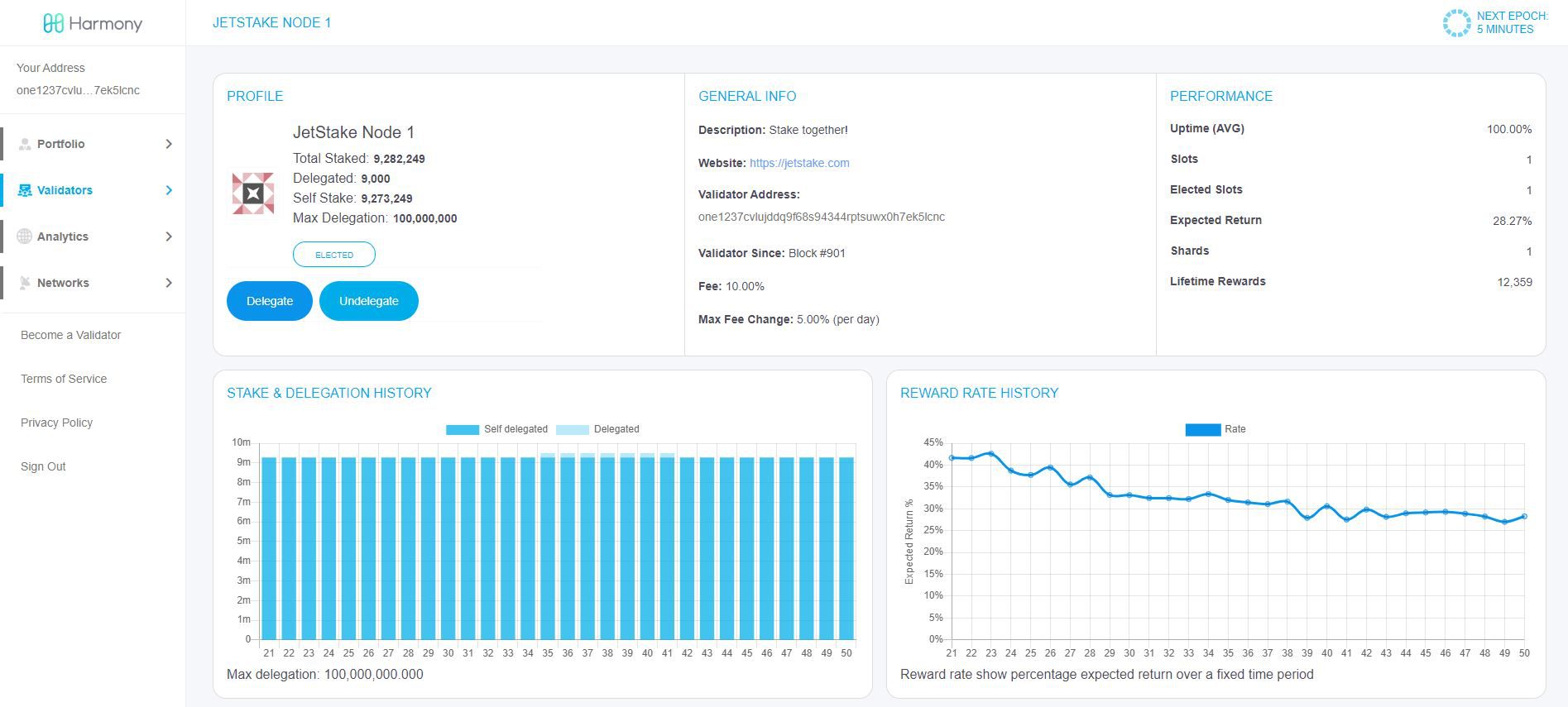Open the https://jetstake.com website link

tap(799, 163)
